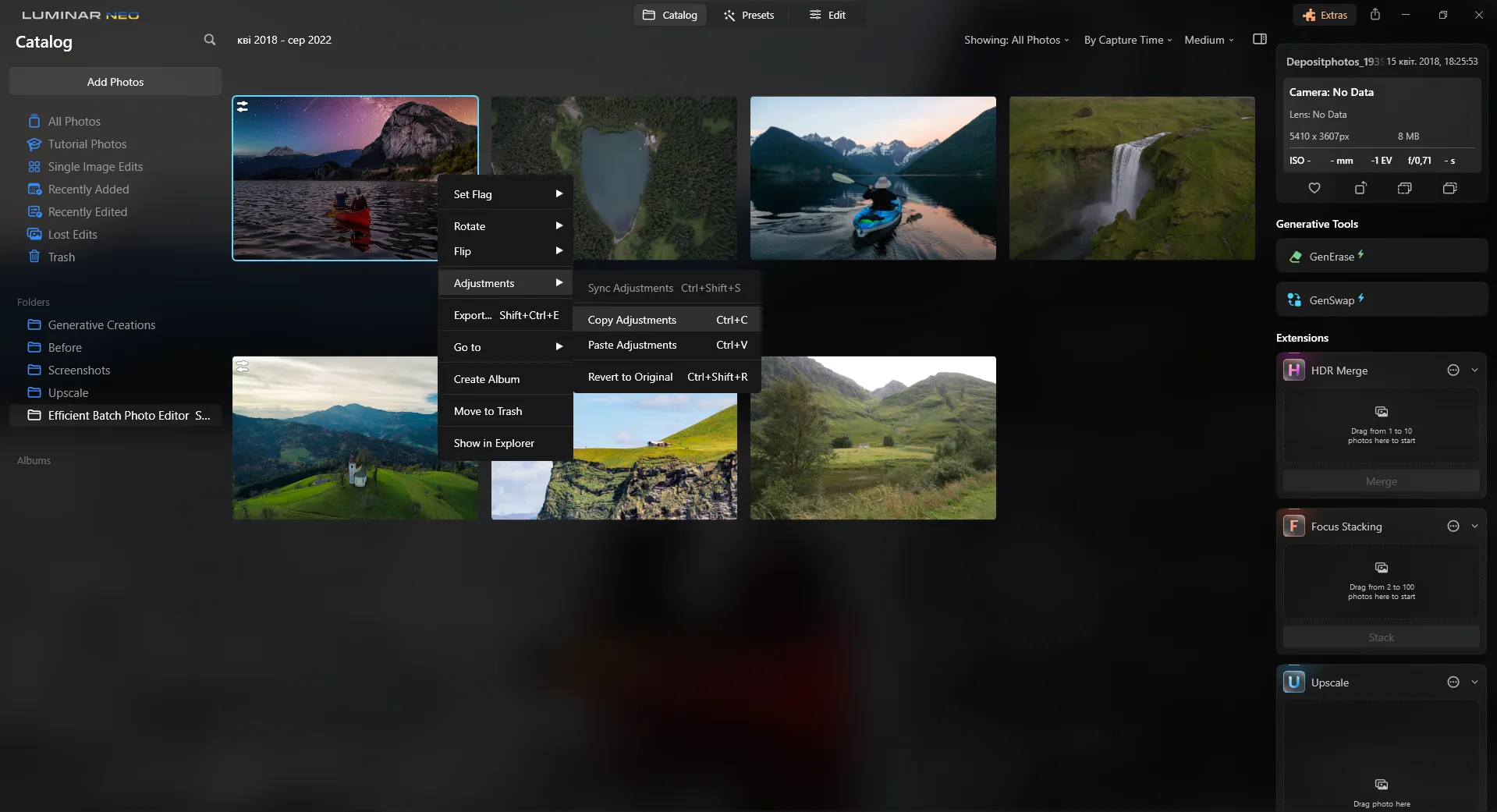Viewport: 1497px width, 812px height.
Task: Open the Extras puzzle button
Action: pyautogui.click(x=1325, y=15)
